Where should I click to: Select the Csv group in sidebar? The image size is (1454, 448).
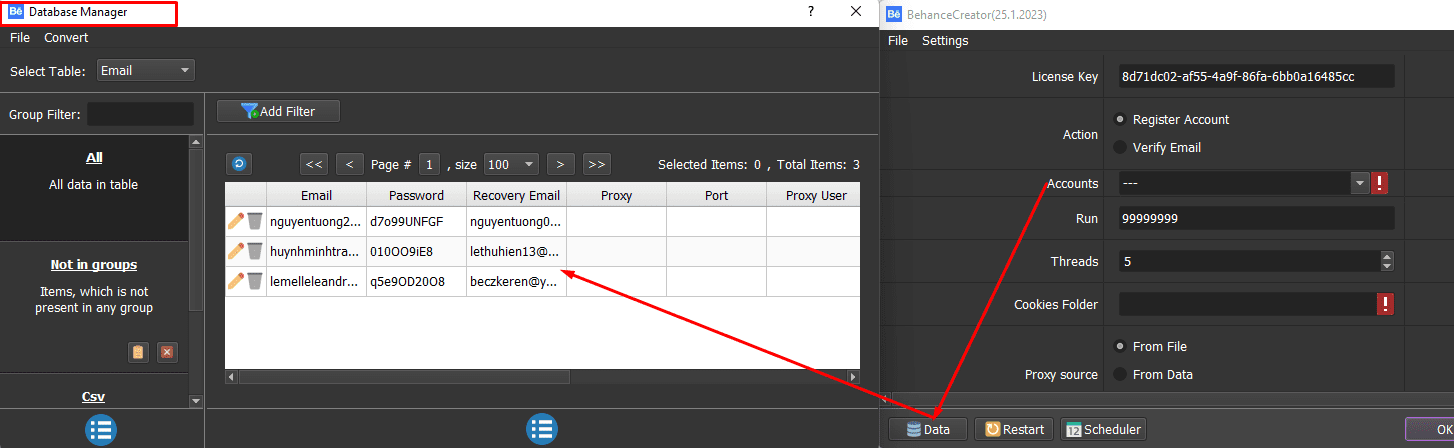pos(94,397)
